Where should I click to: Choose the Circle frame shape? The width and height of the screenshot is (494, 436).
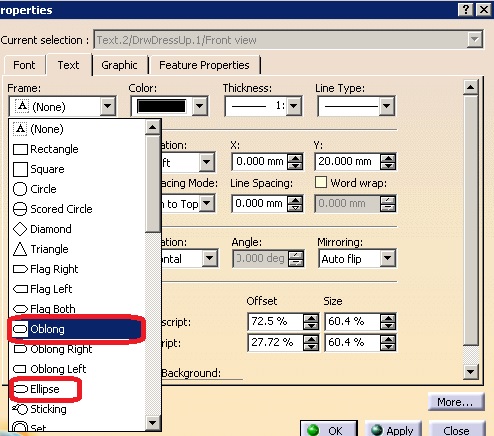pyautogui.click(x=20, y=189)
